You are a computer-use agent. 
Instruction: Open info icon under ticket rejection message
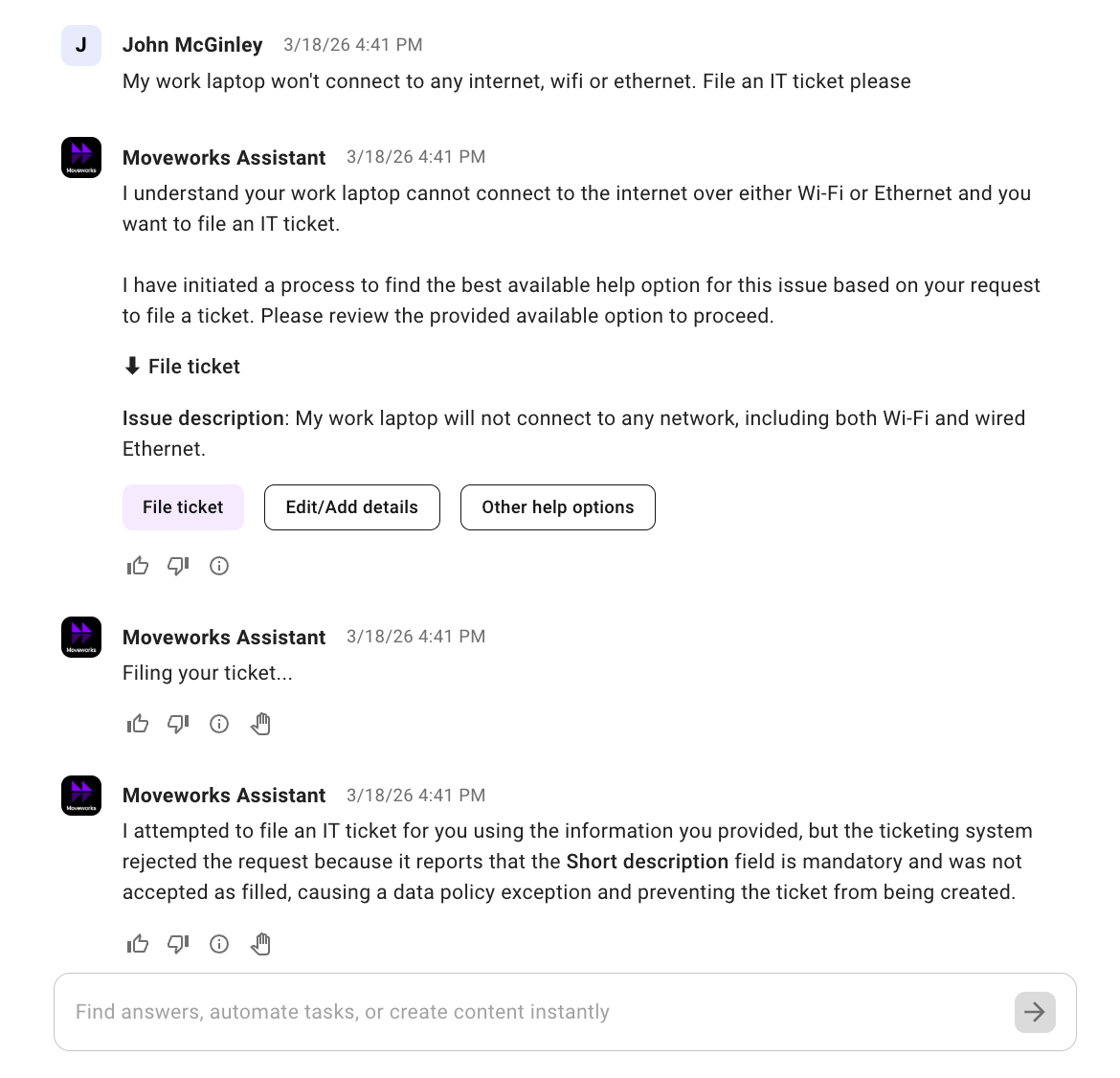219,945
